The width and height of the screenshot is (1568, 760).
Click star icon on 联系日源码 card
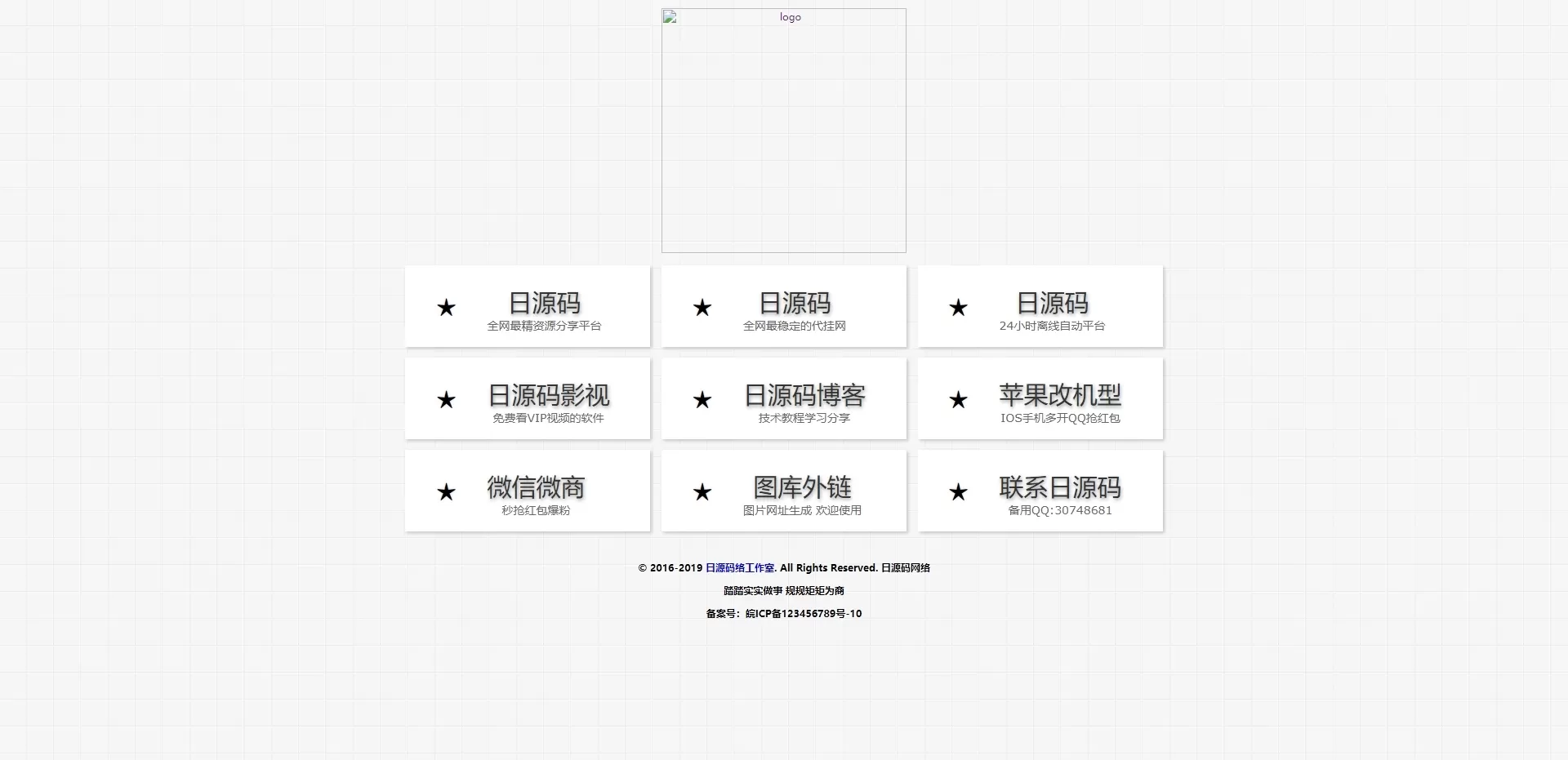pos(958,492)
